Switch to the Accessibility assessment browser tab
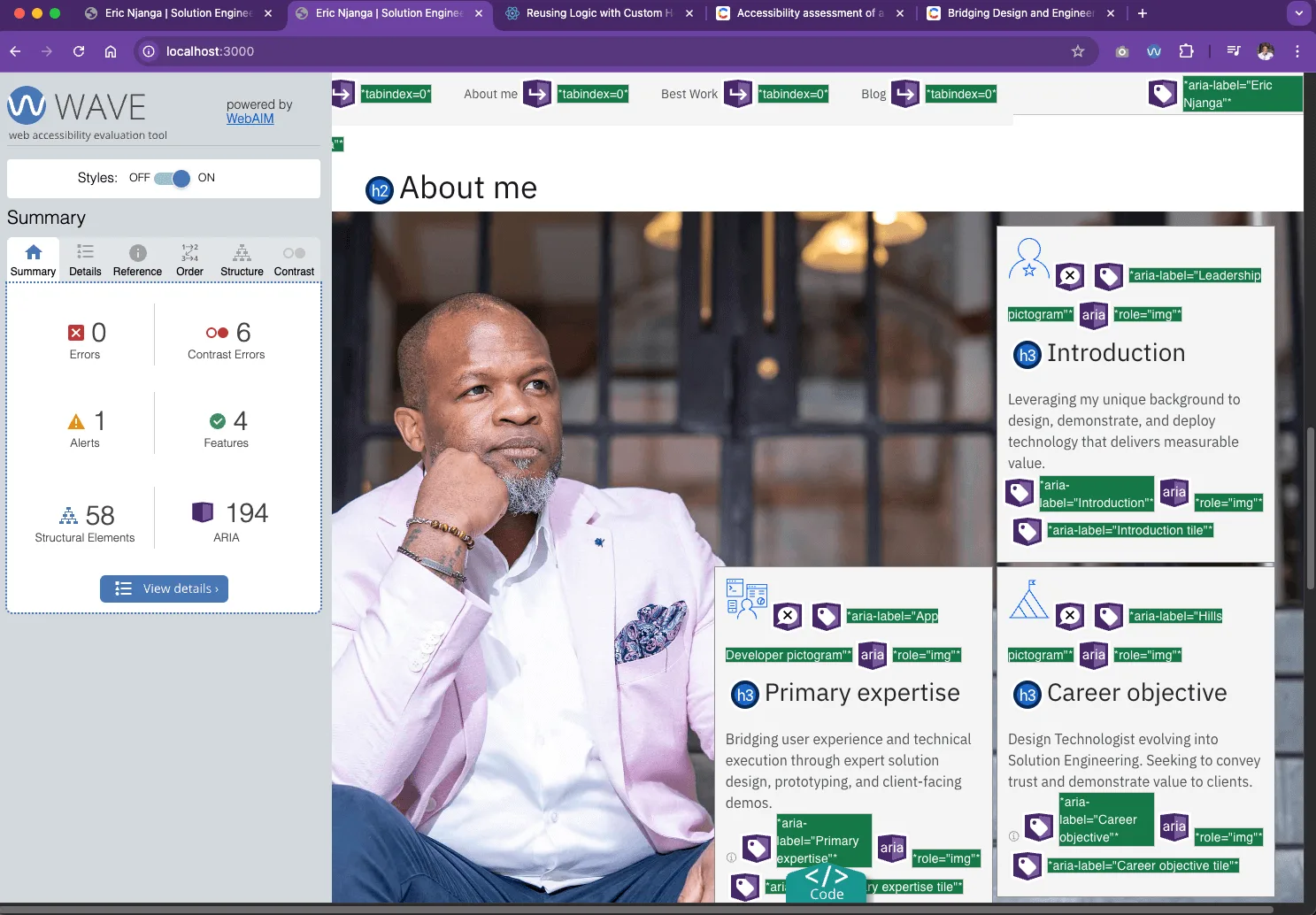Screen dimensions: 1316x915 pyautogui.click(x=810, y=13)
